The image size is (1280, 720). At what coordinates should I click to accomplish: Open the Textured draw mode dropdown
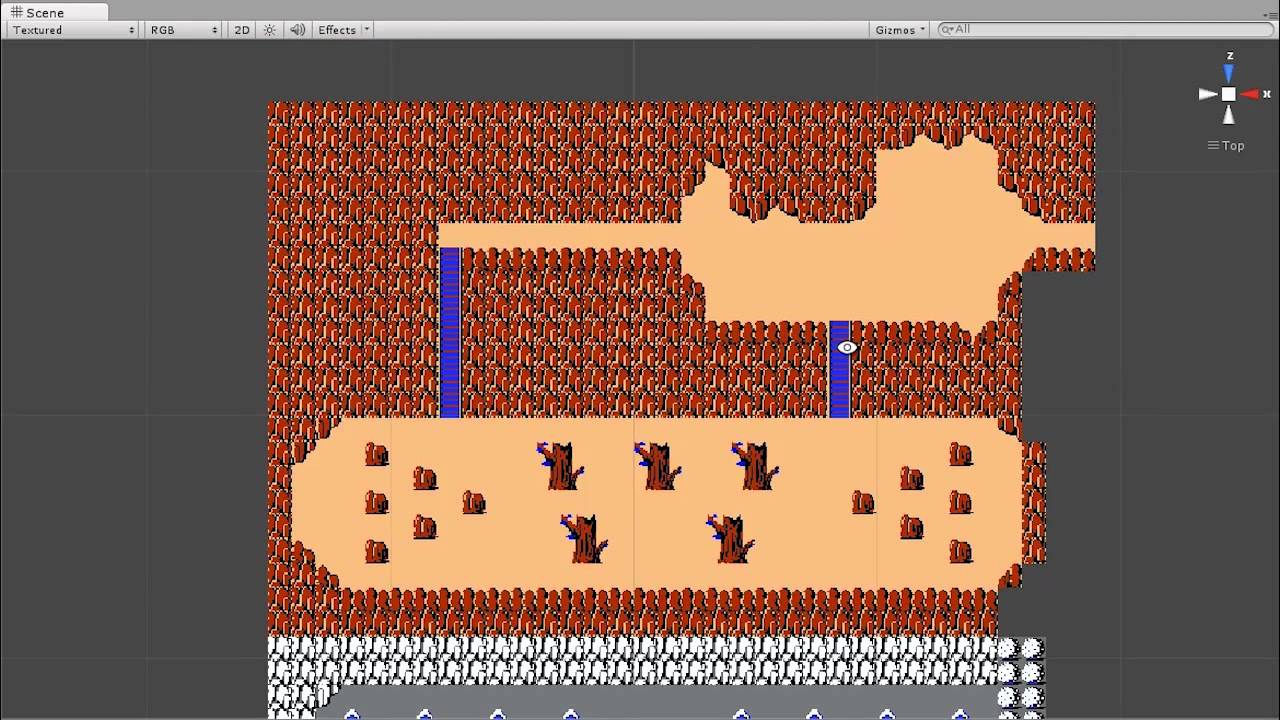point(74,30)
